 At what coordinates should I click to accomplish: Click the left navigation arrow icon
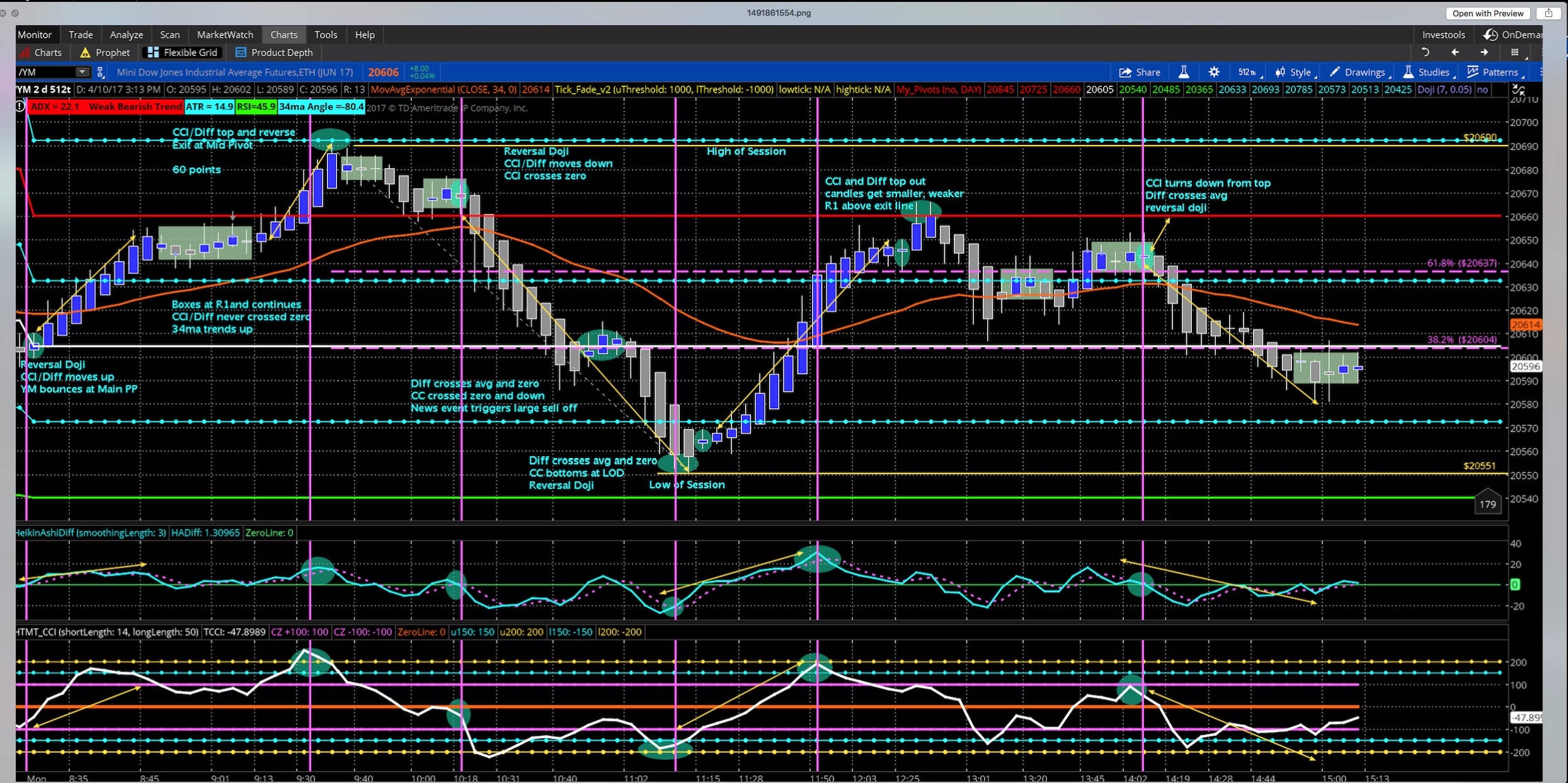pos(1455,52)
